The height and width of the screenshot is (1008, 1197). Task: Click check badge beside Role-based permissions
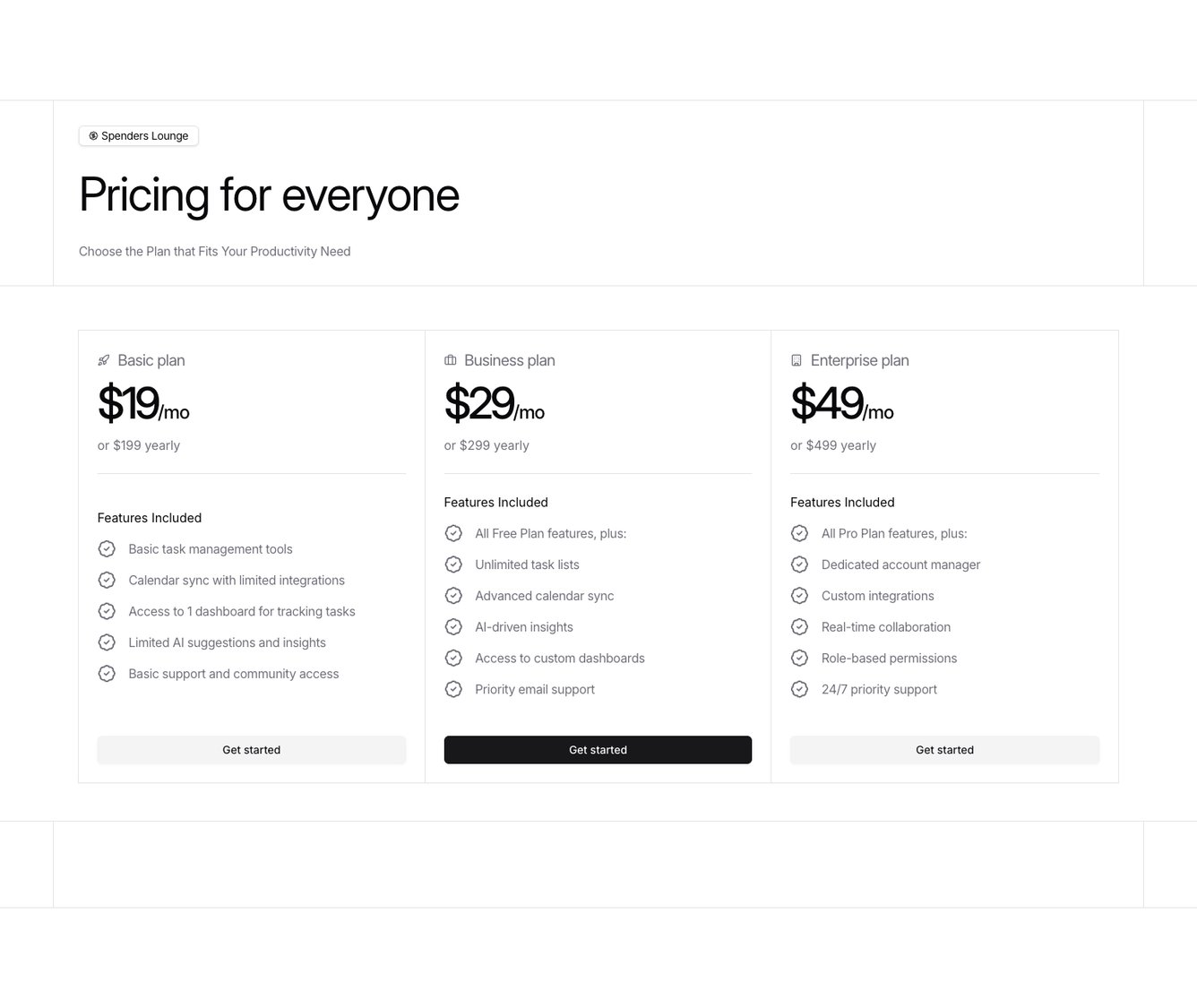800,659
